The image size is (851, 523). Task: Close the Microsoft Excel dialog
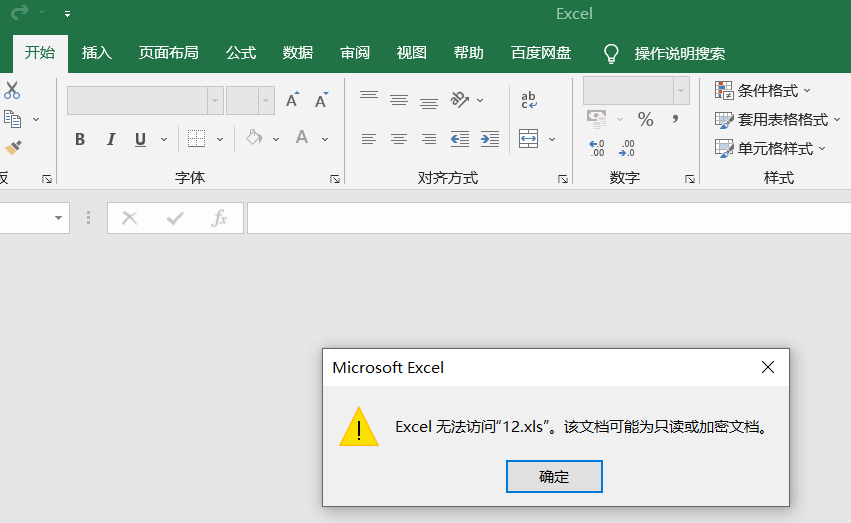[x=768, y=367]
